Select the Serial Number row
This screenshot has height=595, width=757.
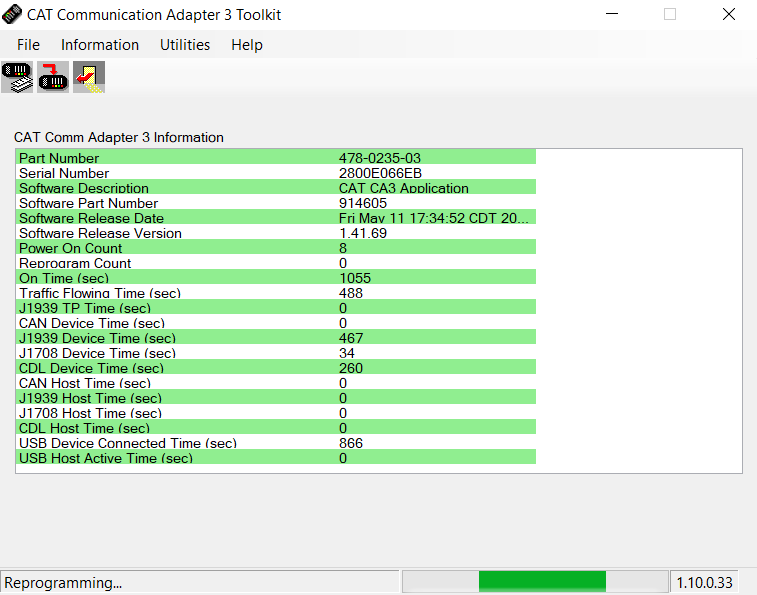click(x=276, y=172)
